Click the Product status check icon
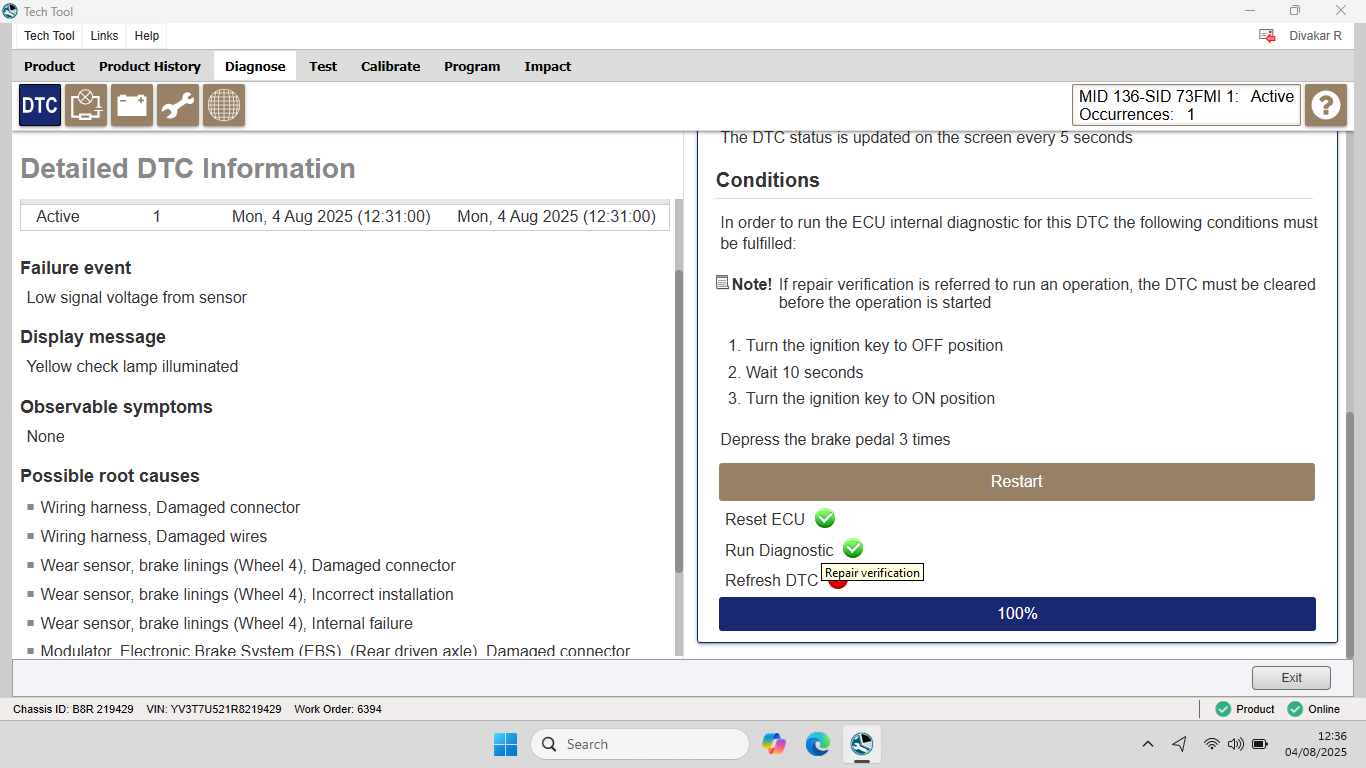Viewport: 1366px width, 768px height. (1223, 709)
